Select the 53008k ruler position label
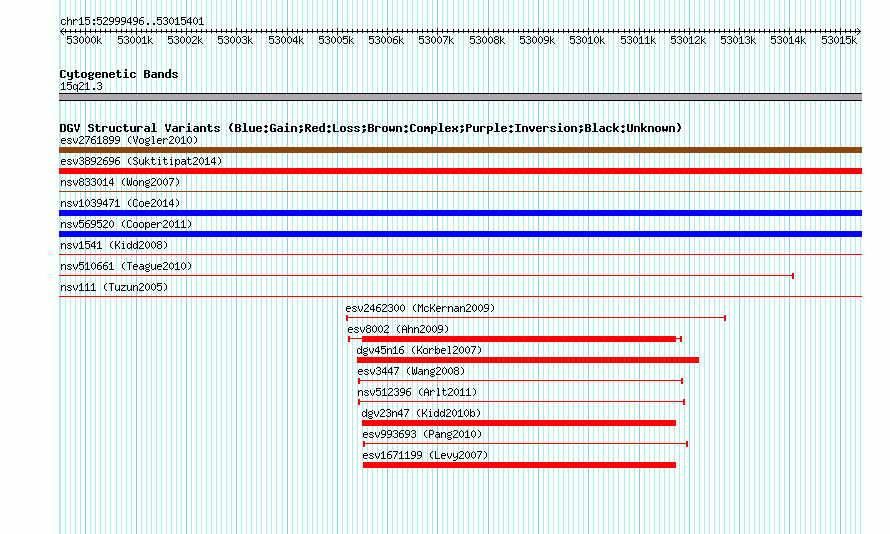This screenshot has height=534, width=890. click(487, 40)
